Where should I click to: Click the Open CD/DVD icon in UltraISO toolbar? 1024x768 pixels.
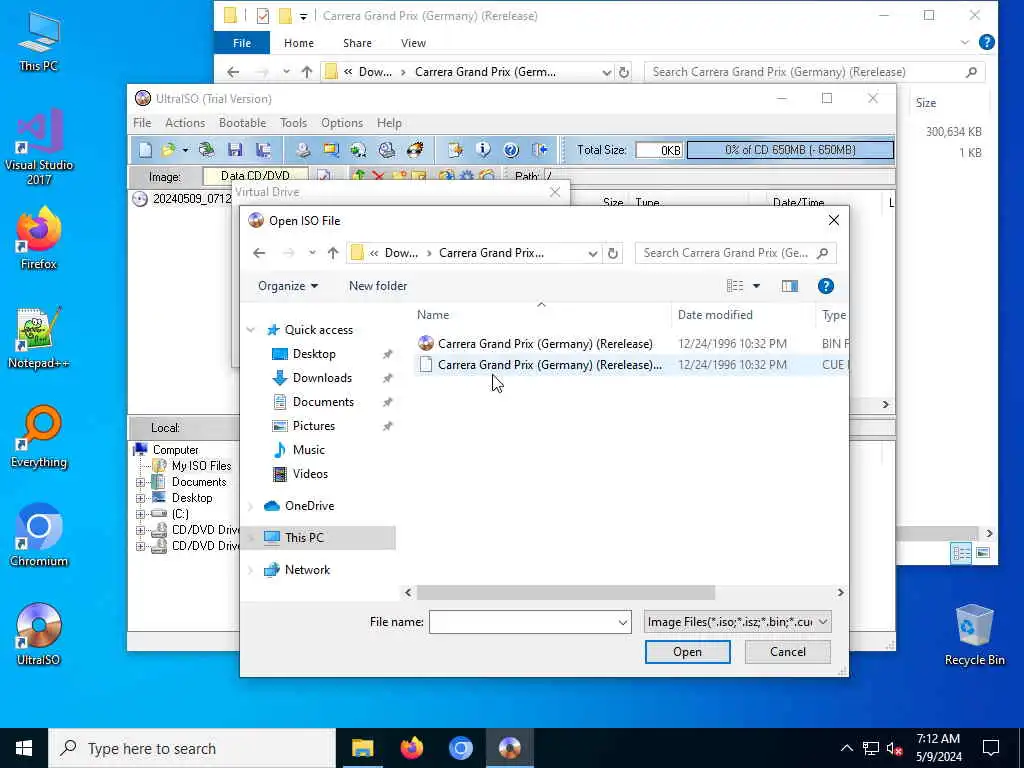tap(207, 150)
